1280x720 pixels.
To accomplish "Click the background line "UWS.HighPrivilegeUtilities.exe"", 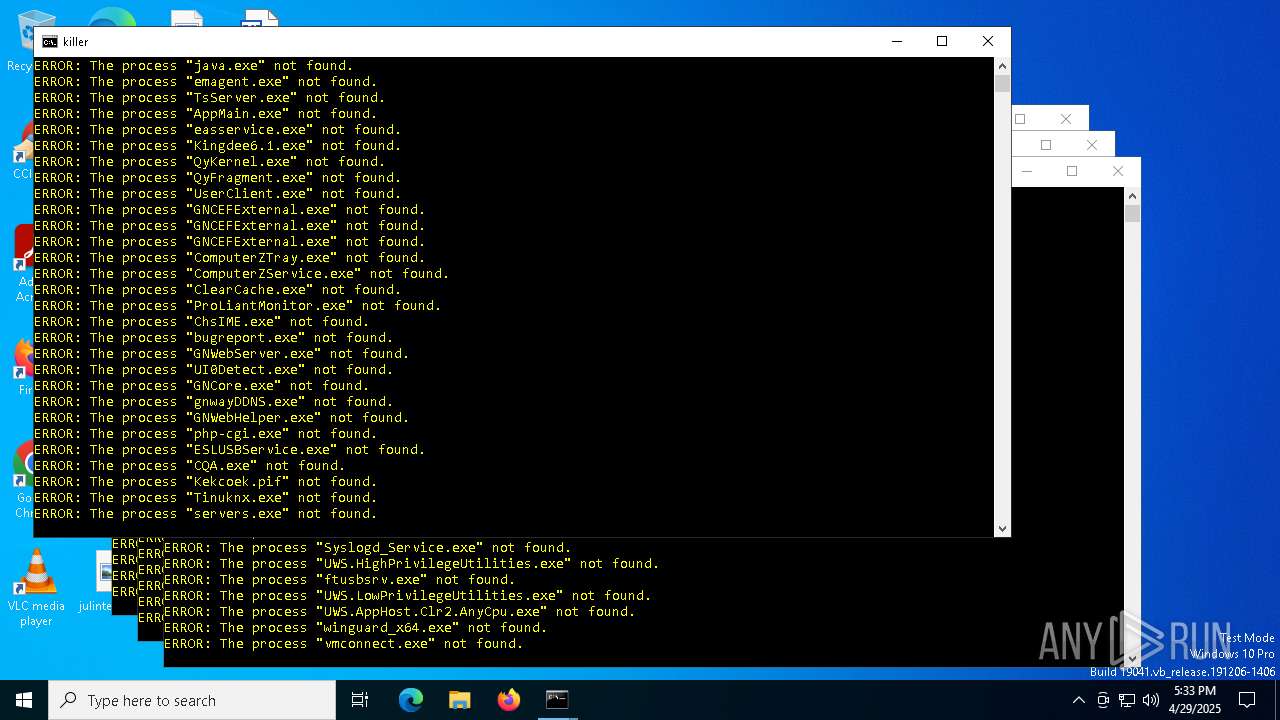I will click(x=412, y=564).
